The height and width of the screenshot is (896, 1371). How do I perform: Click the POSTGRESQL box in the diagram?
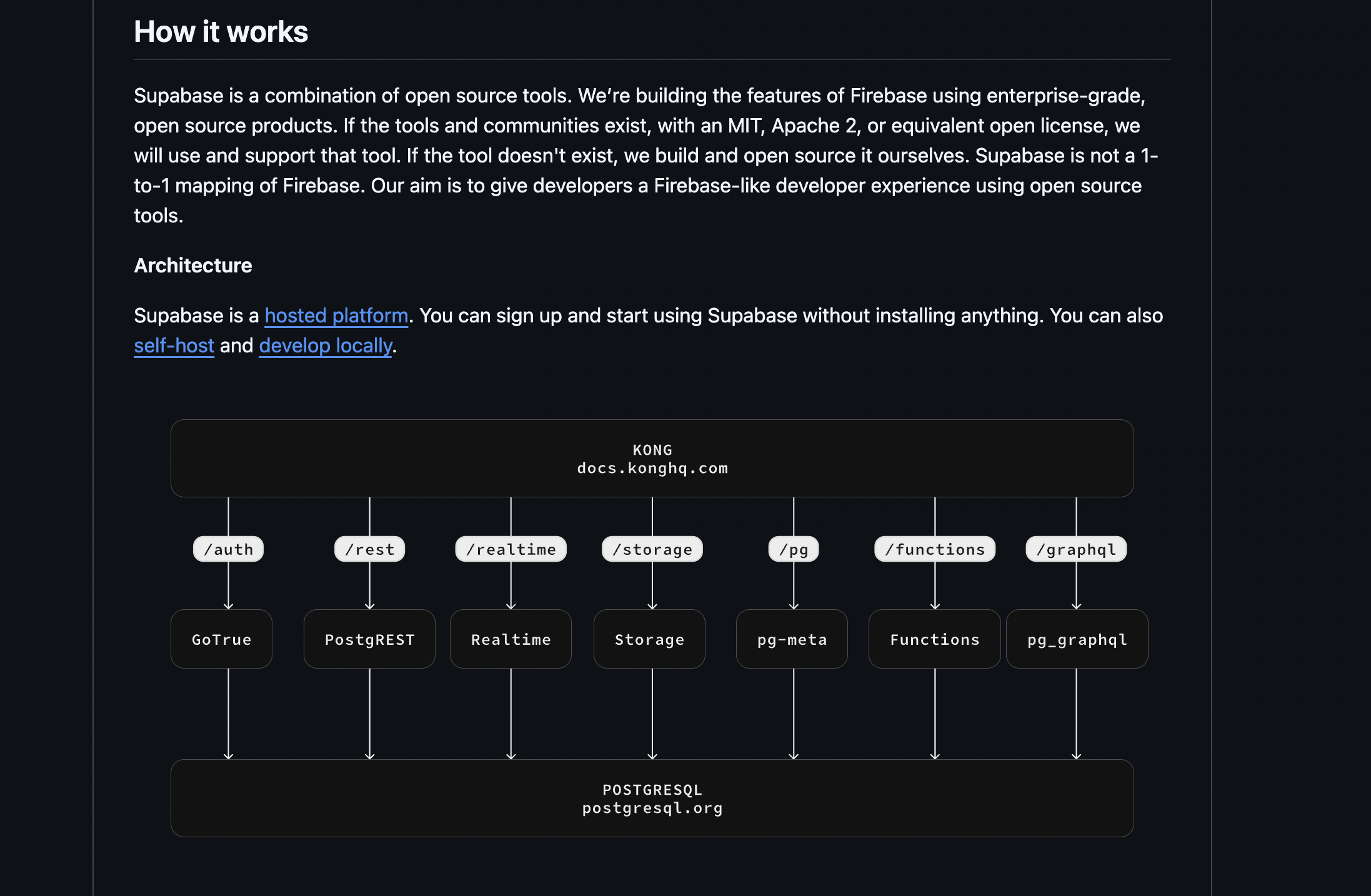tap(652, 799)
